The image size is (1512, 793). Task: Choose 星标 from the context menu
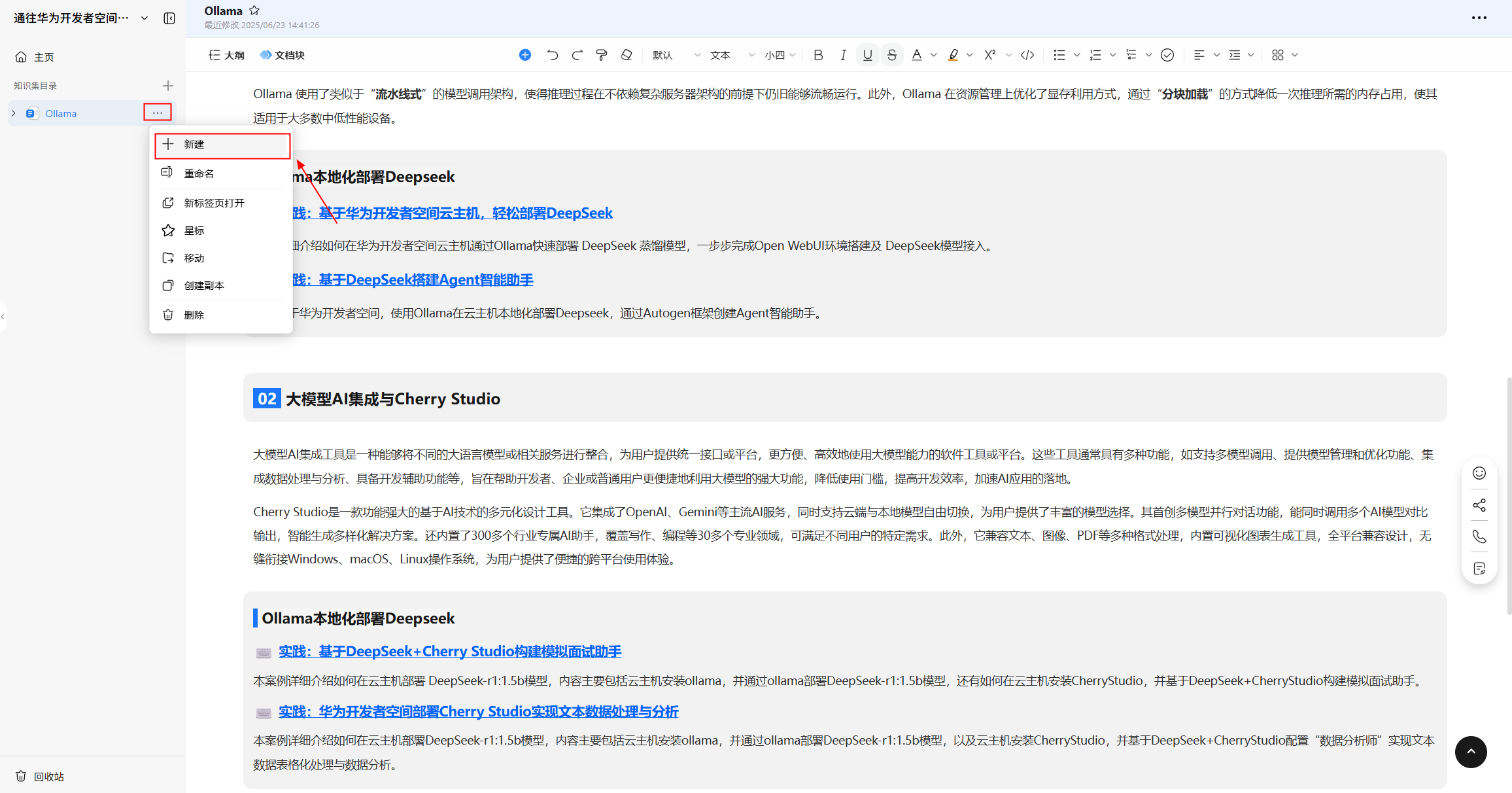[221, 230]
